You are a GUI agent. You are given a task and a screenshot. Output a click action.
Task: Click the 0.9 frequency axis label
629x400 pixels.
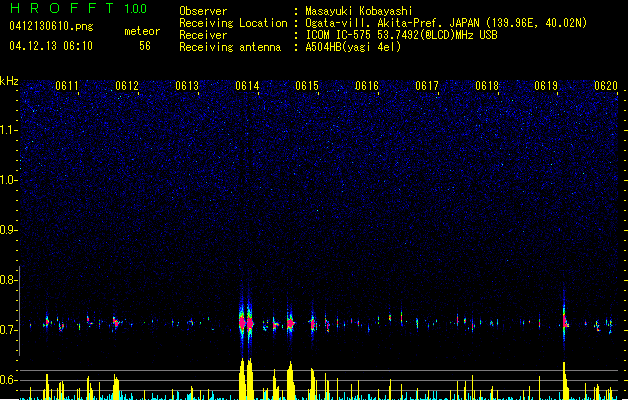9,230
